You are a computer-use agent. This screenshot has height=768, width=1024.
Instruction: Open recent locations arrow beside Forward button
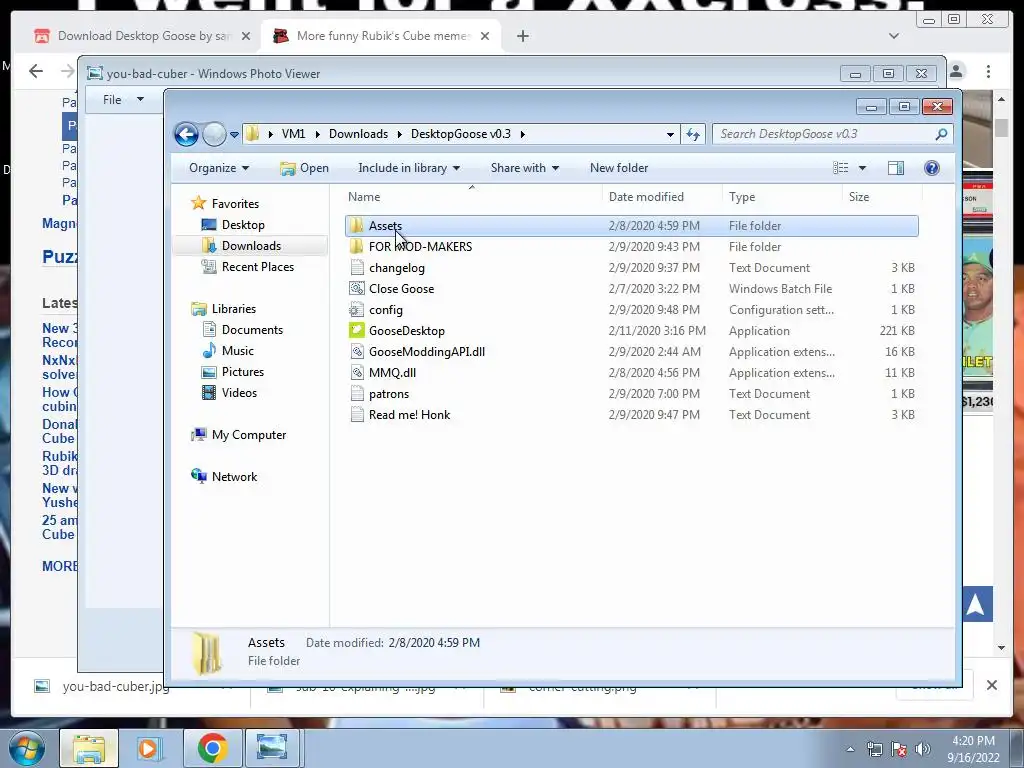(x=234, y=135)
